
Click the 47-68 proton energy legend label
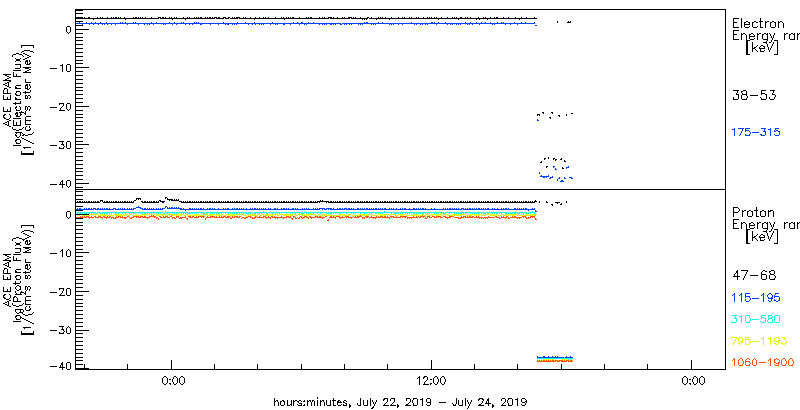[x=754, y=276]
